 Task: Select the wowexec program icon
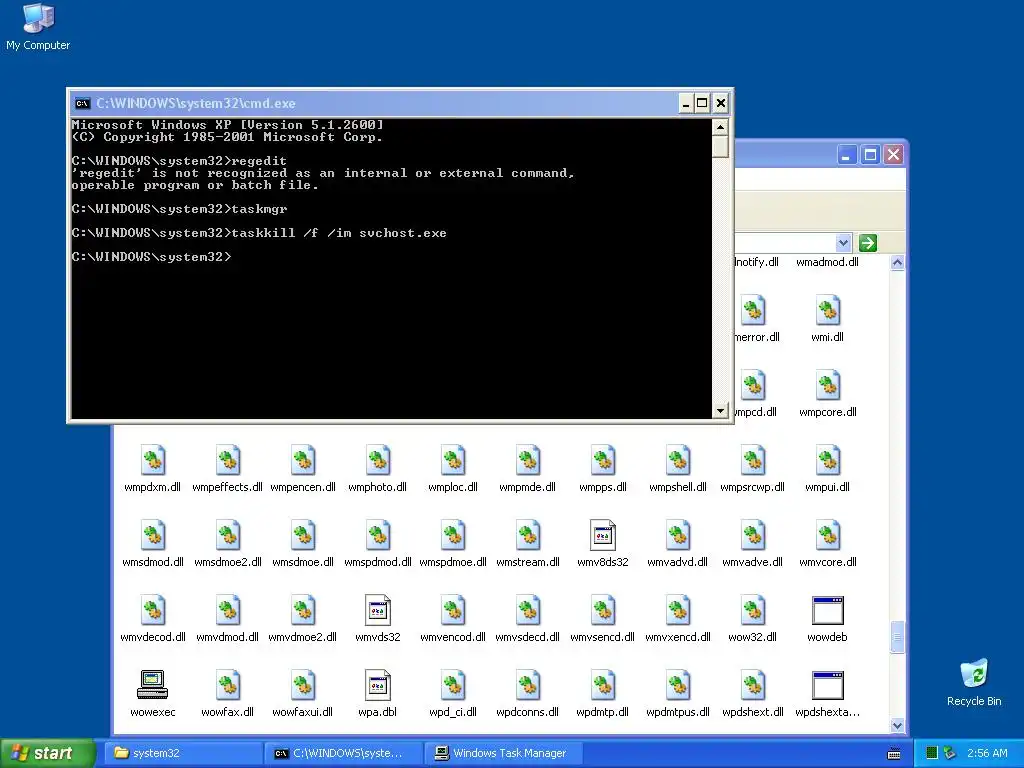point(153,685)
